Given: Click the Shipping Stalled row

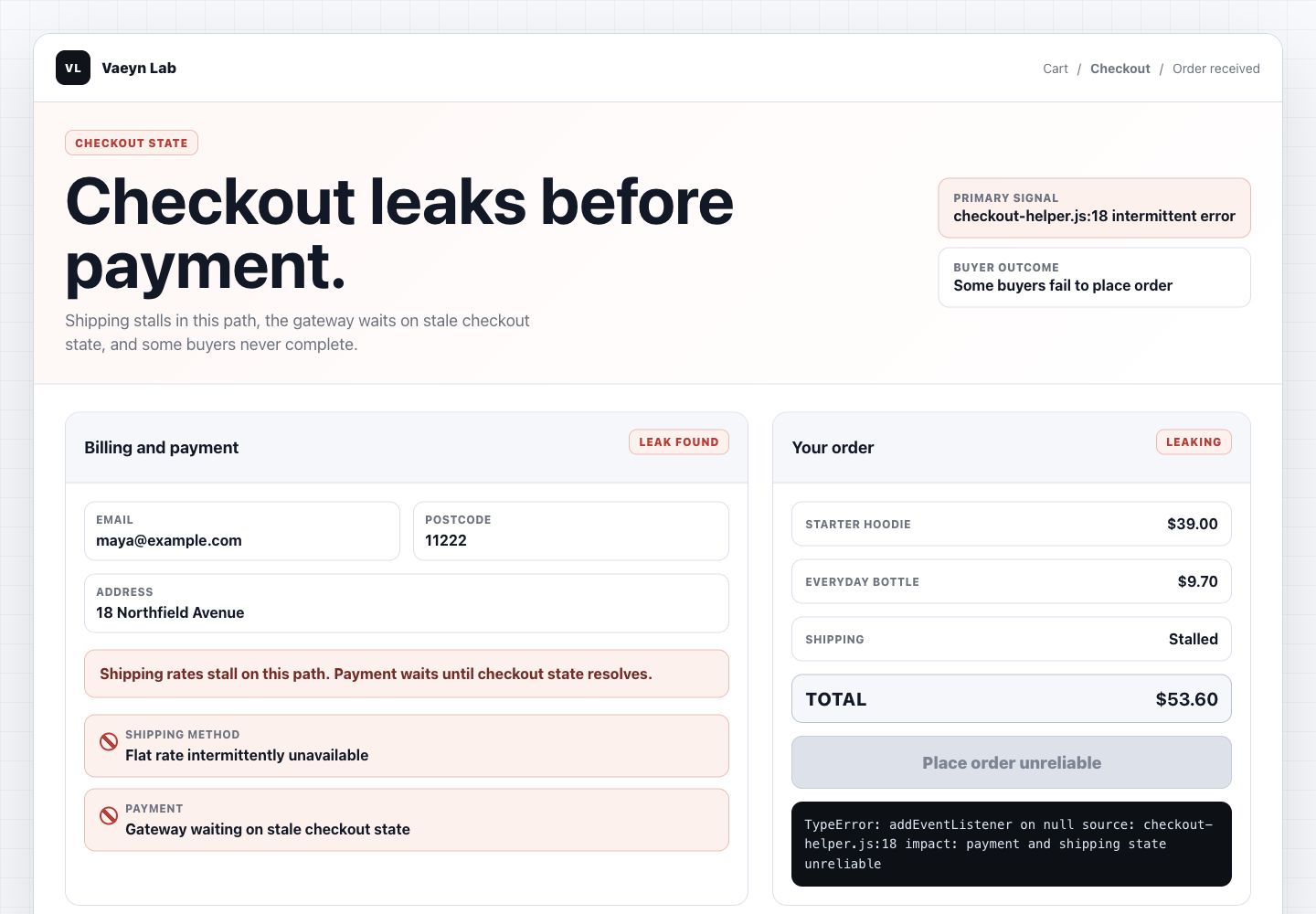Looking at the screenshot, I should coord(1012,639).
